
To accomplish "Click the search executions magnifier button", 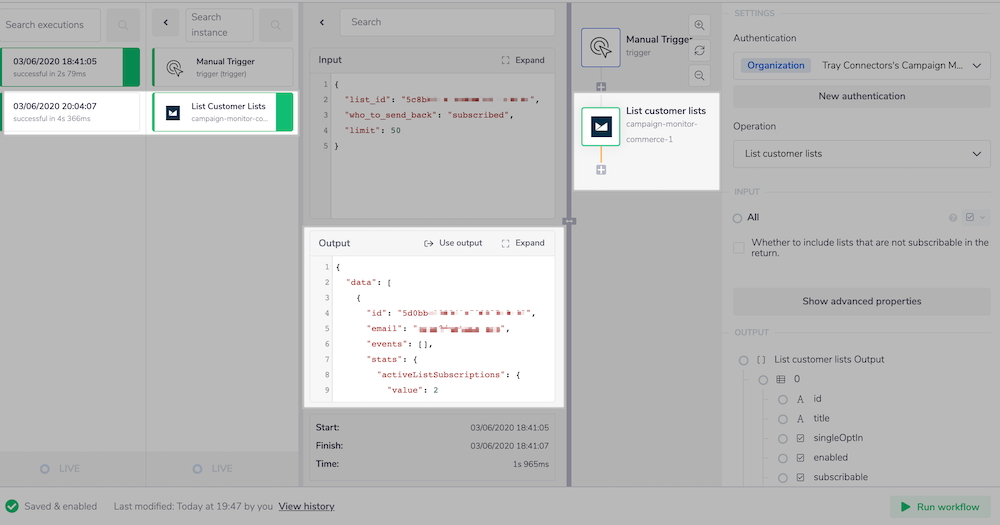I will pyautogui.click(x=123, y=25).
